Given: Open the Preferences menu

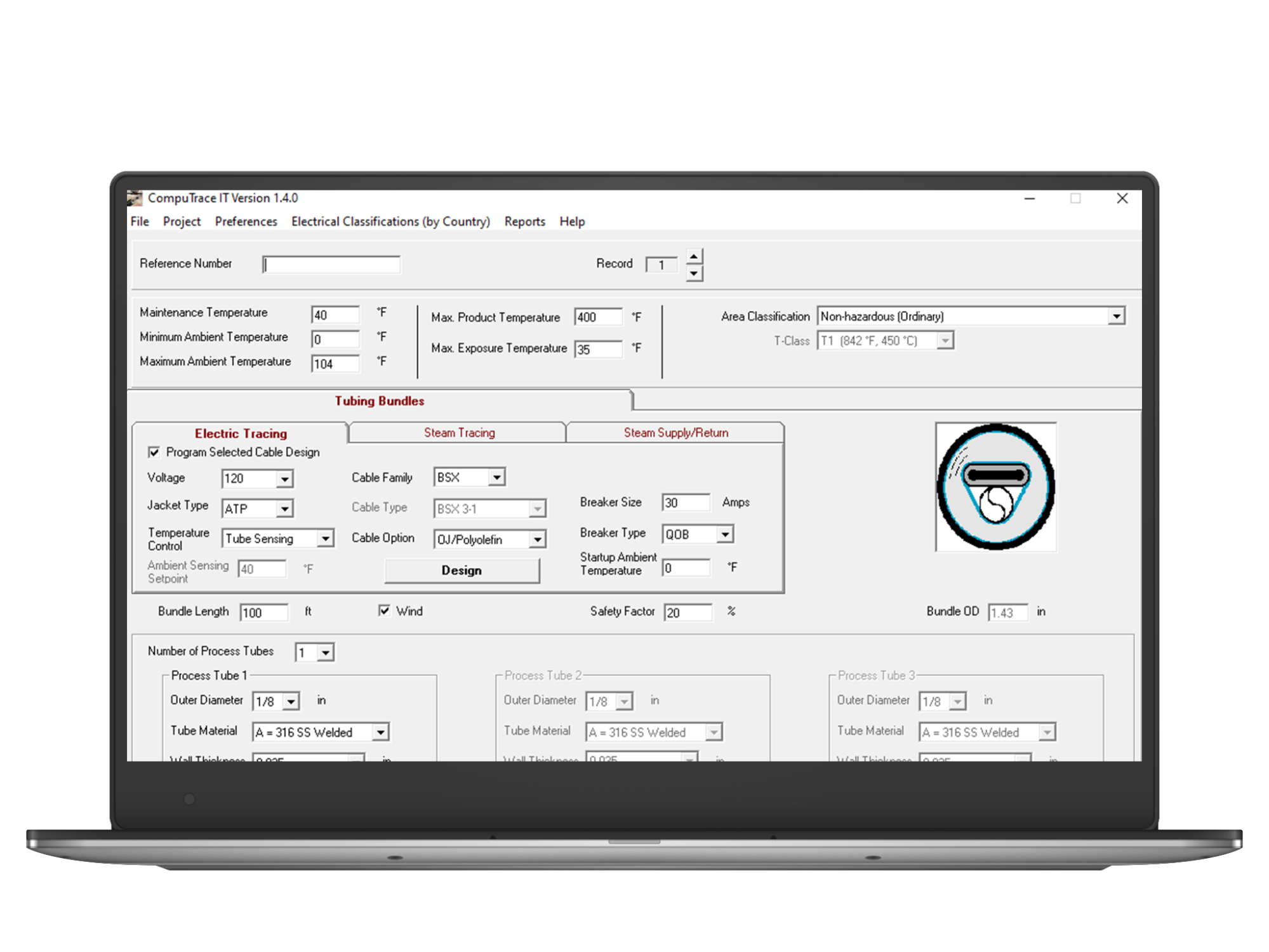Looking at the screenshot, I should (x=246, y=221).
